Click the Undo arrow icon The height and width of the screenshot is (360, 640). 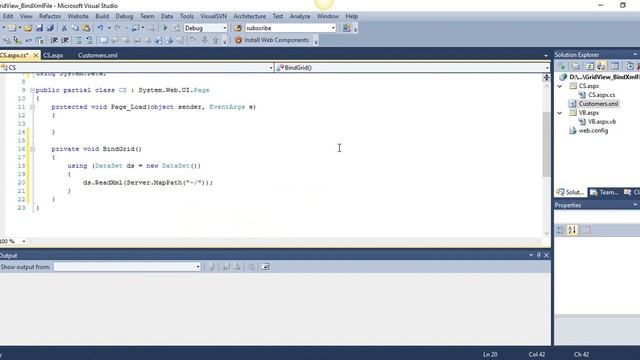(100, 28)
